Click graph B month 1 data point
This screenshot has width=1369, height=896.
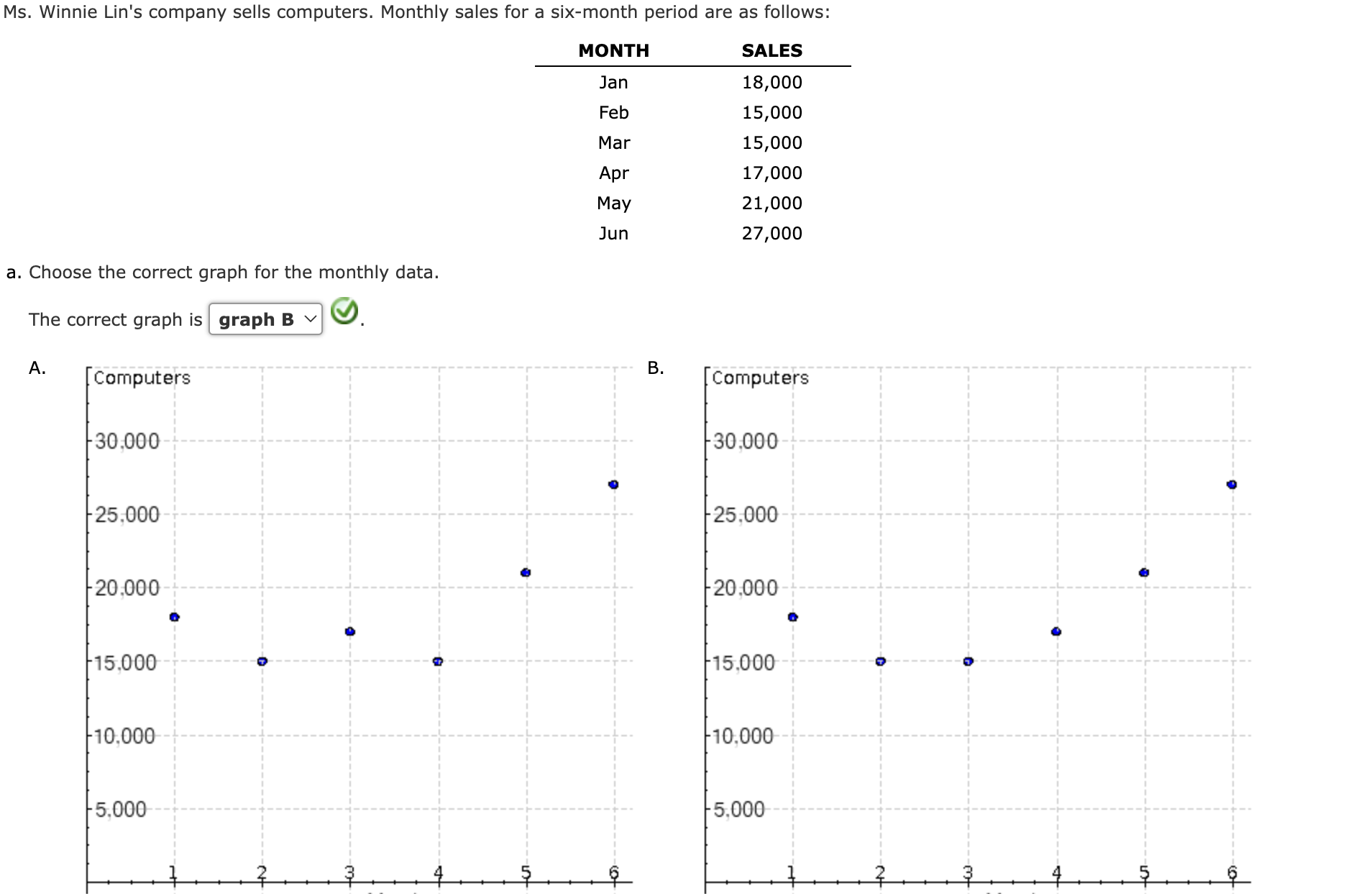pos(792,617)
